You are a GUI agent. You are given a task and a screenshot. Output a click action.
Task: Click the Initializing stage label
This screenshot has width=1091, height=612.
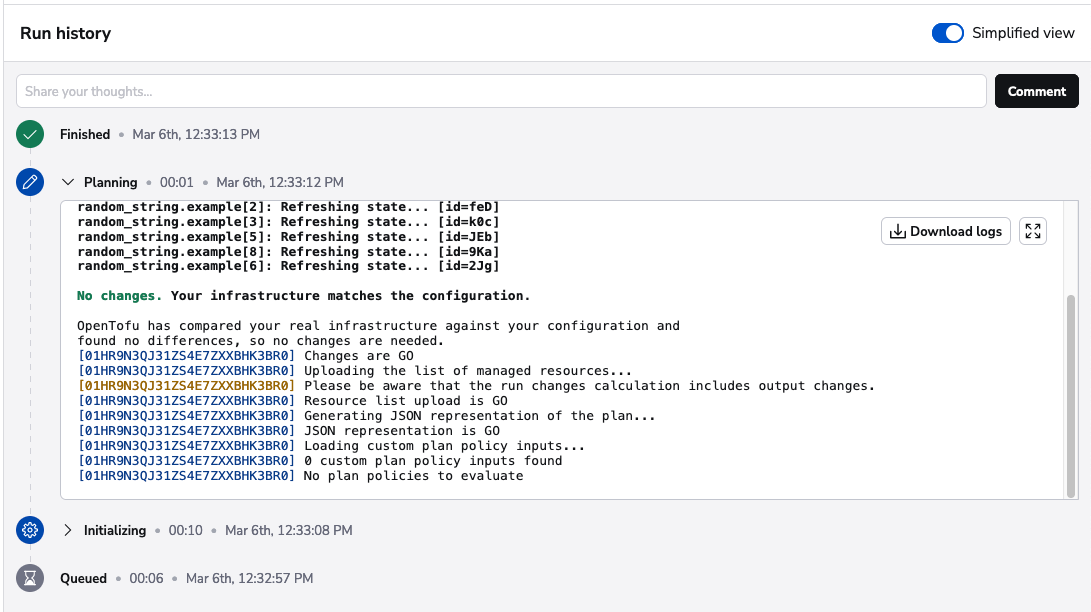(115, 530)
